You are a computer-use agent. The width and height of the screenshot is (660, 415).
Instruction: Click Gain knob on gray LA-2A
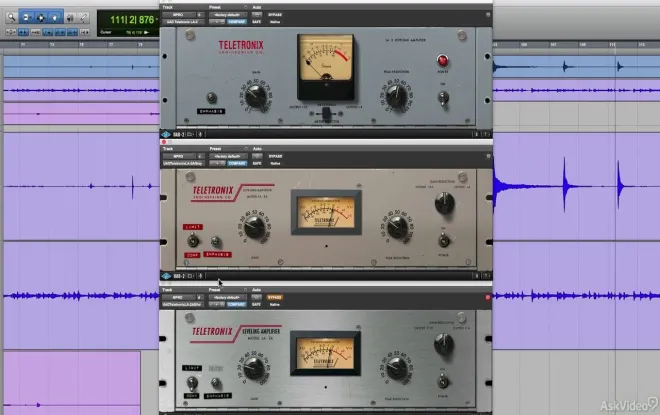point(254,227)
